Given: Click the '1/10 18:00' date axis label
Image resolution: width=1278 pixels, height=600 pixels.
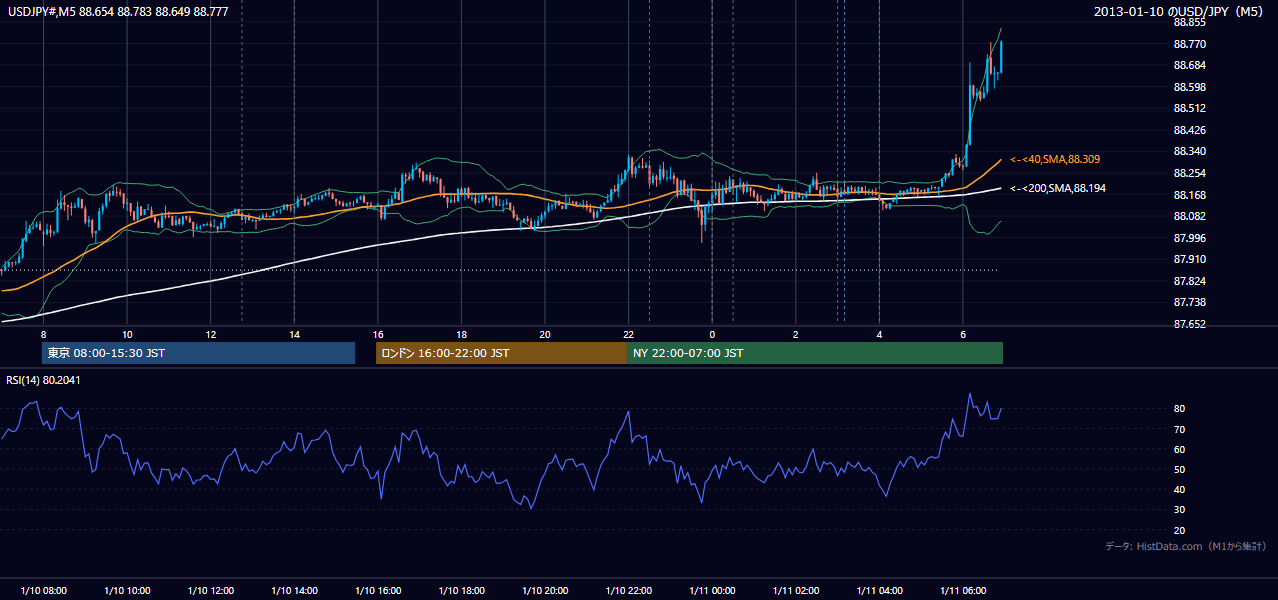Looking at the screenshot, I should click(x=462, y=591).
